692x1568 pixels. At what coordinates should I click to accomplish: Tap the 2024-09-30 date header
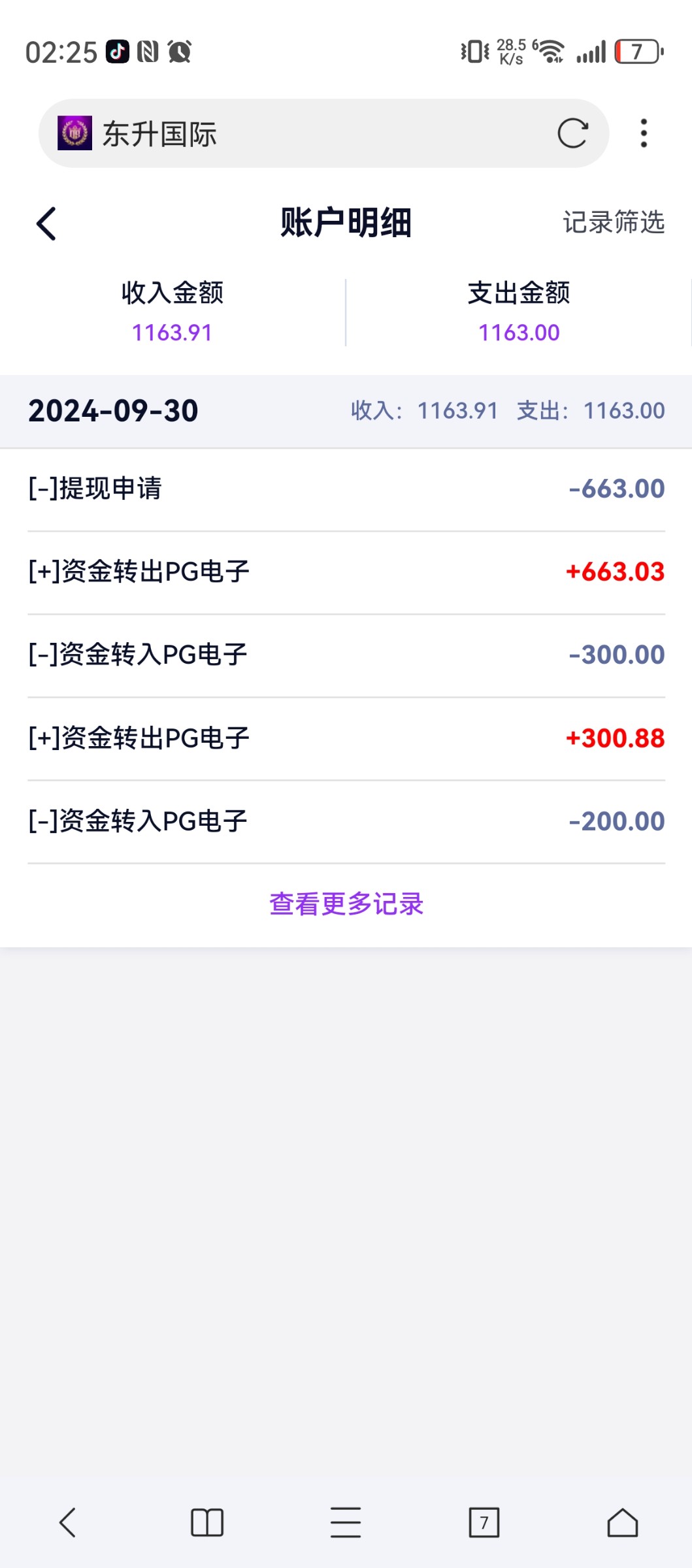coord(113,411)
